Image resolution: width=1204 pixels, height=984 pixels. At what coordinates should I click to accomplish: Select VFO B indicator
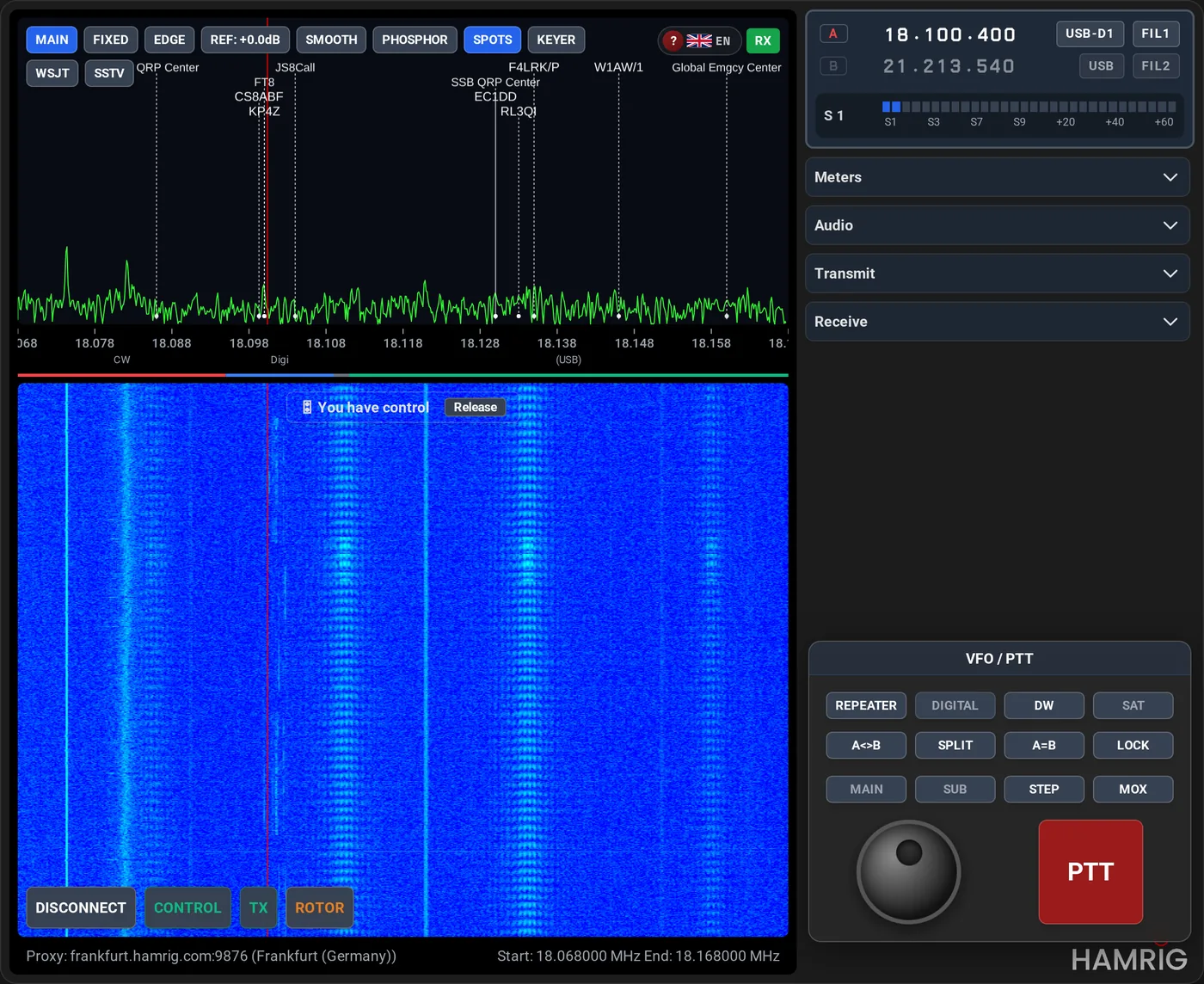pyautogui.click(x=832, y=65)
